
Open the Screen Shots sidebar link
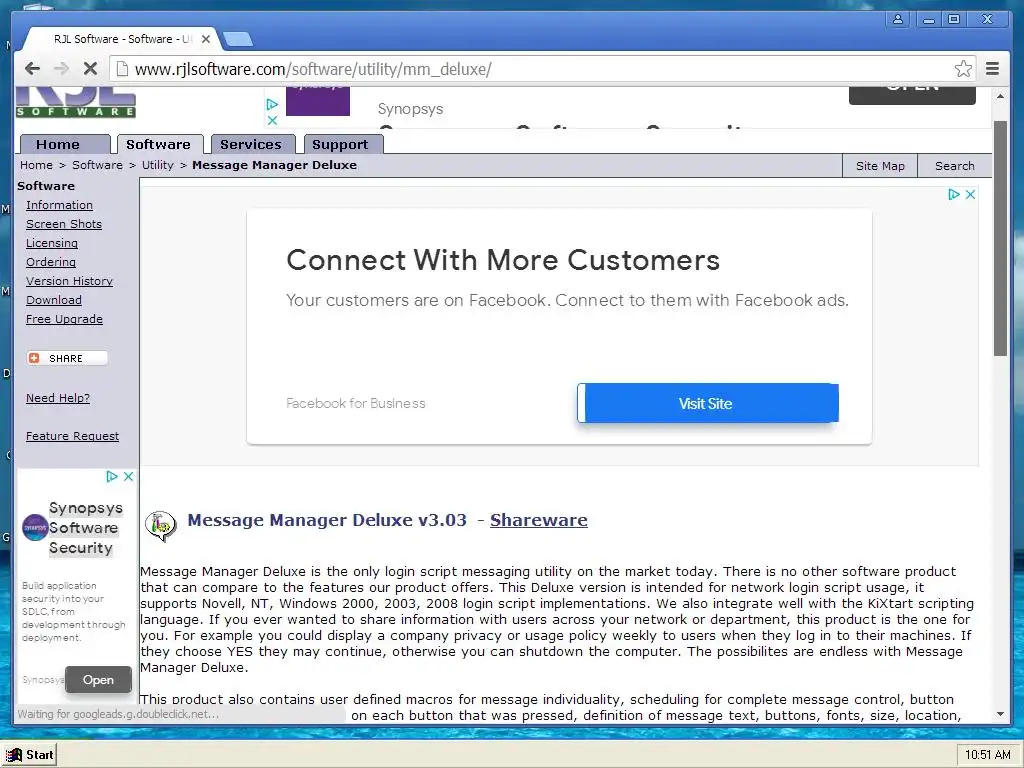(64, 224)
